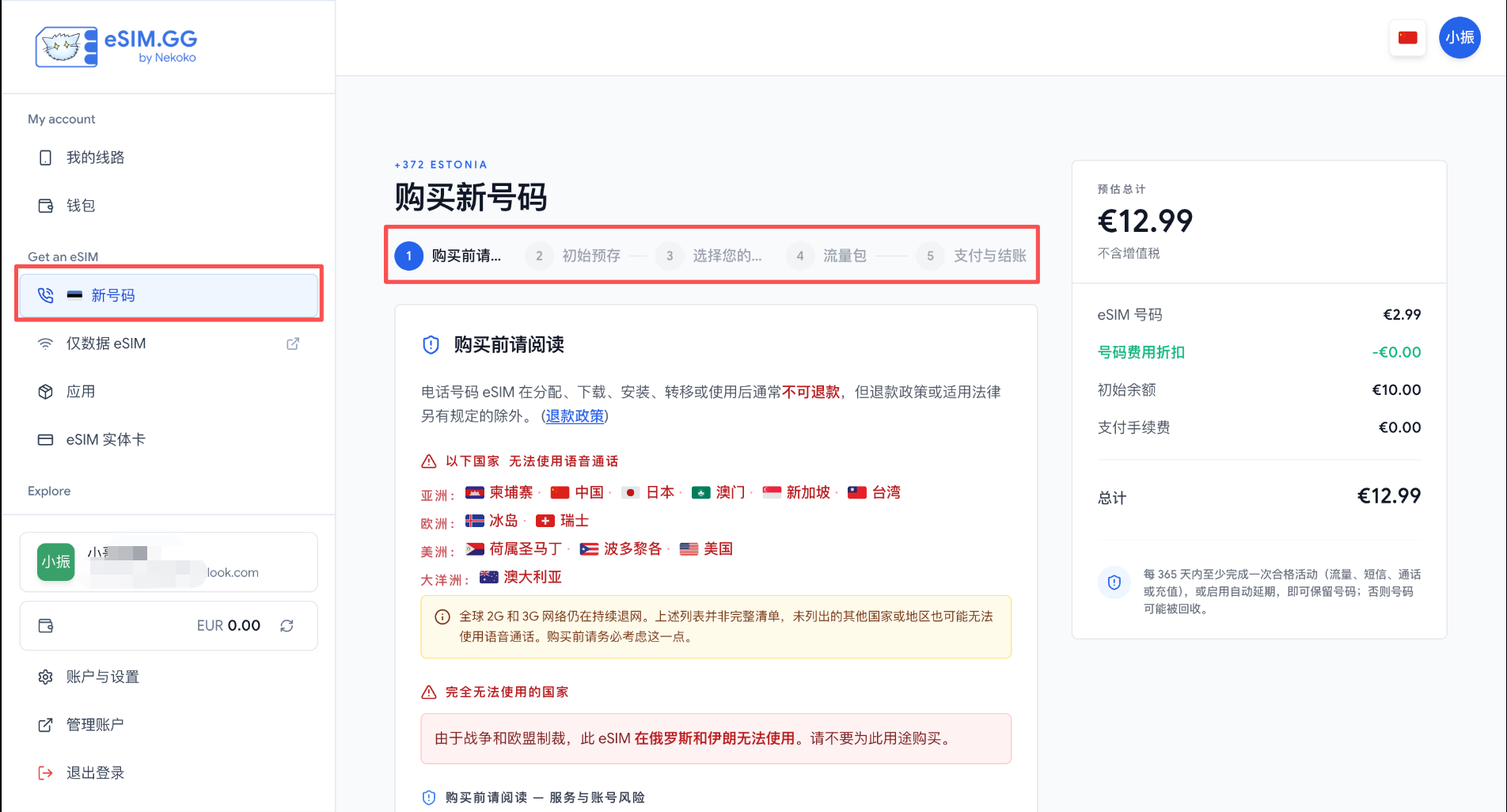Viewport: 1507px width, 812px height.
Task: Switch language via the China flag button
Action: tap(1407, 38)
